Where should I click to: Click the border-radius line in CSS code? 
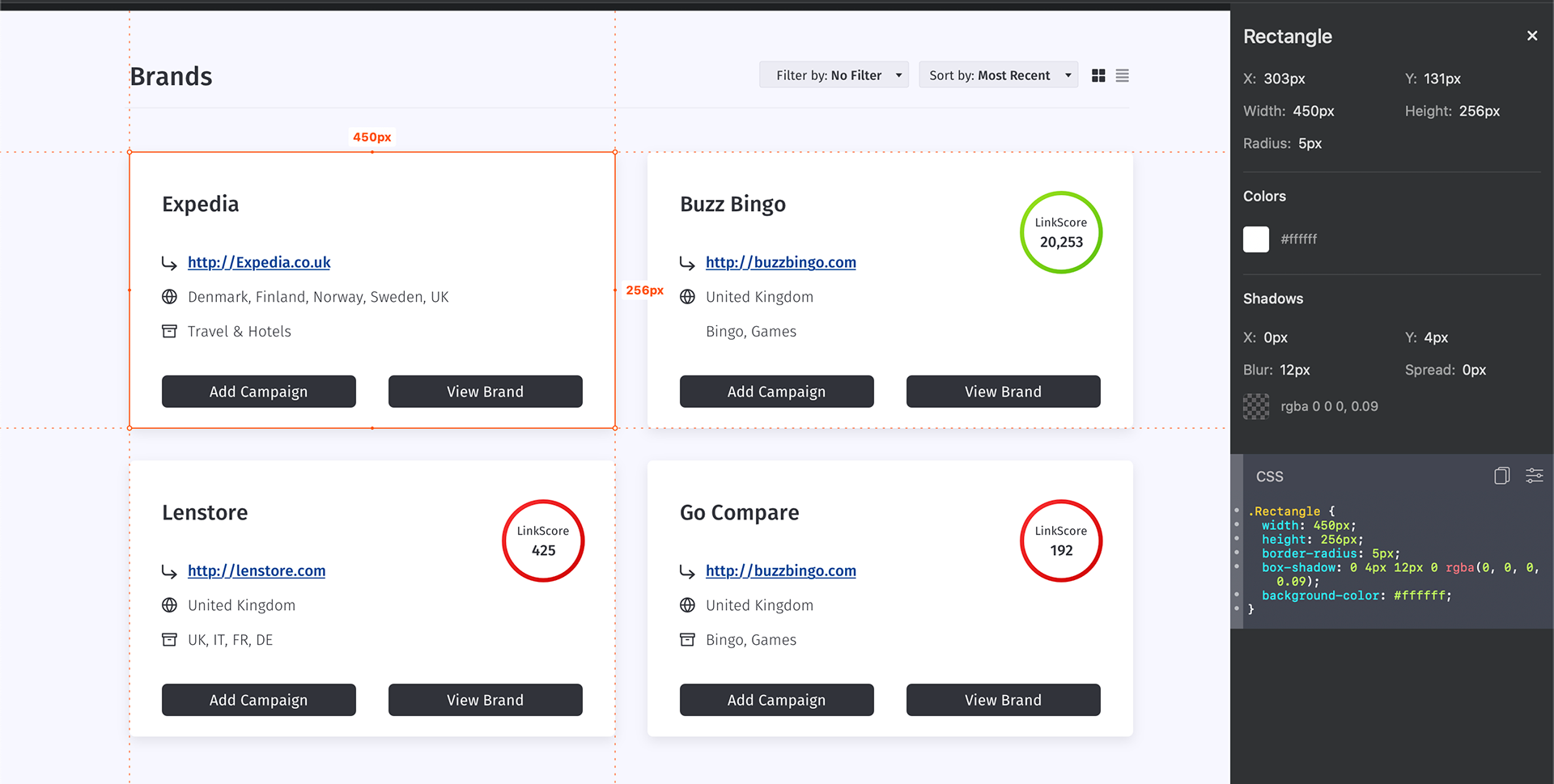pyautogui.click(x=1330, y=553)
